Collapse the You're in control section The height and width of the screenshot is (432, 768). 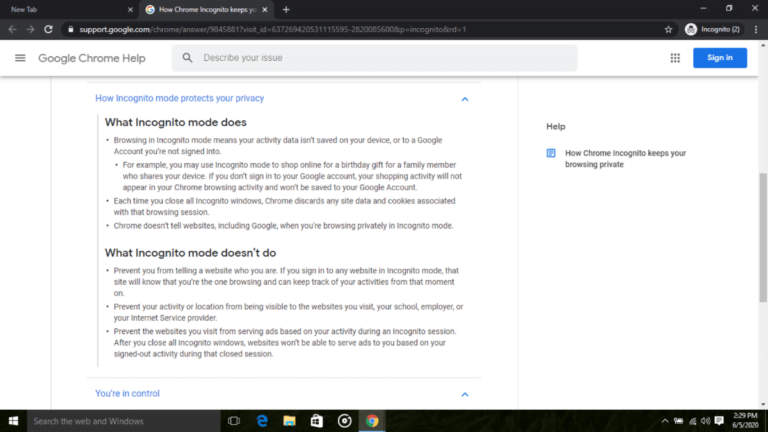(x=465, y=394)
